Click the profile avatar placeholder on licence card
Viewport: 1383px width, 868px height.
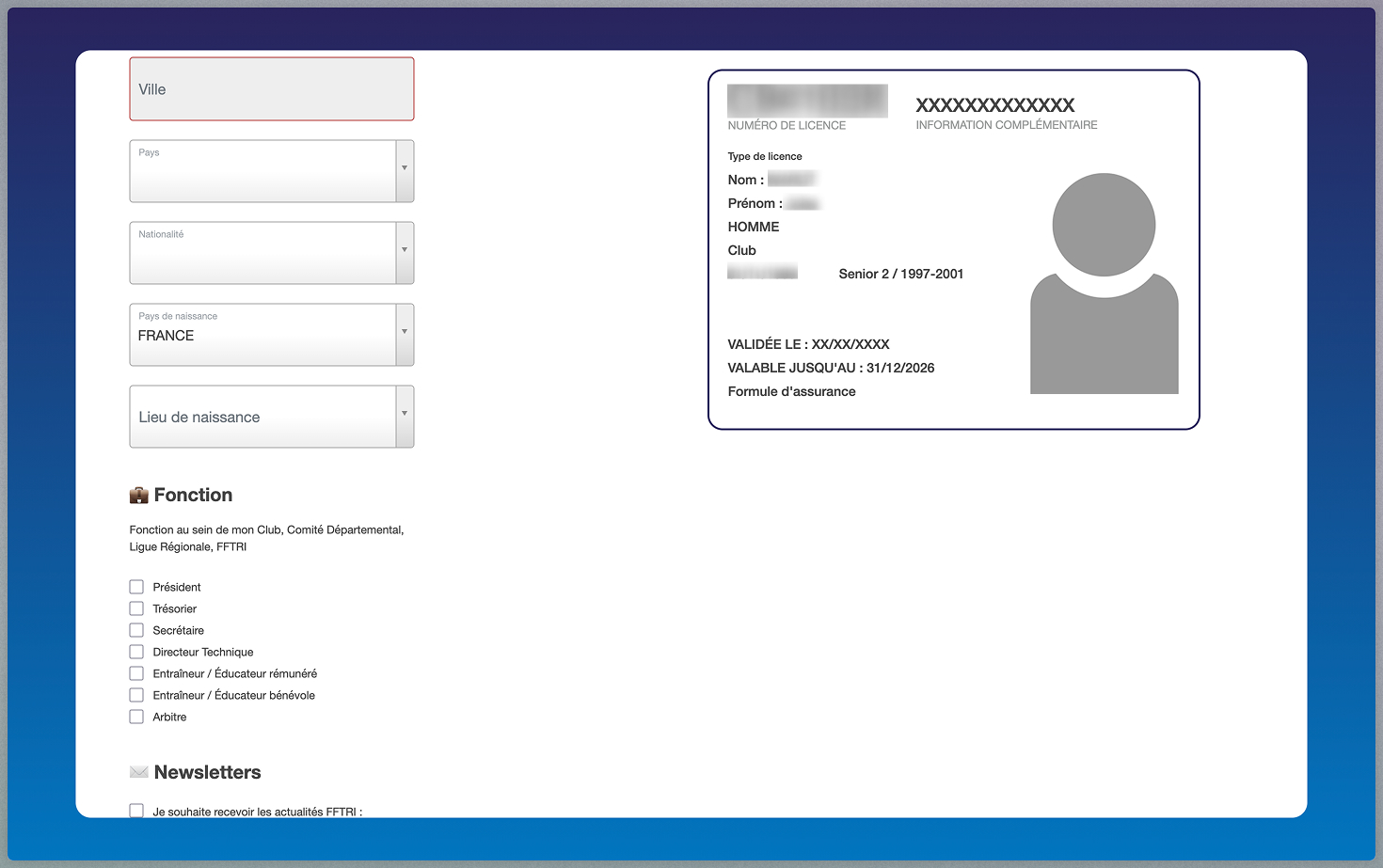(x=1104, y=283)
